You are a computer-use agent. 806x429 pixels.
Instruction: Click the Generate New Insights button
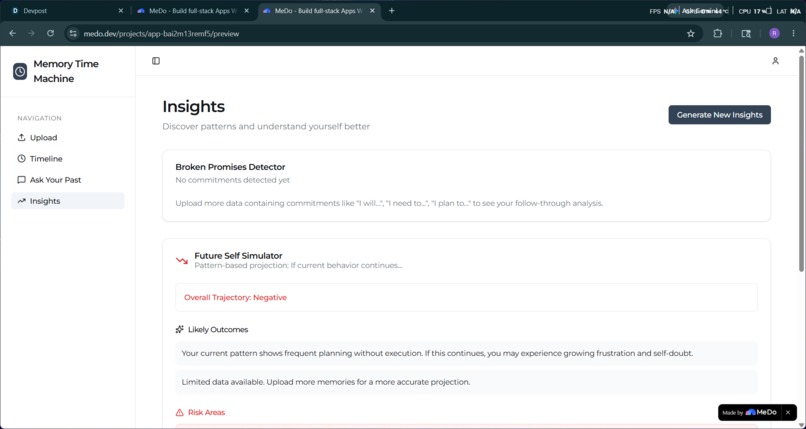pyautogui.click(x=719, y=115)
